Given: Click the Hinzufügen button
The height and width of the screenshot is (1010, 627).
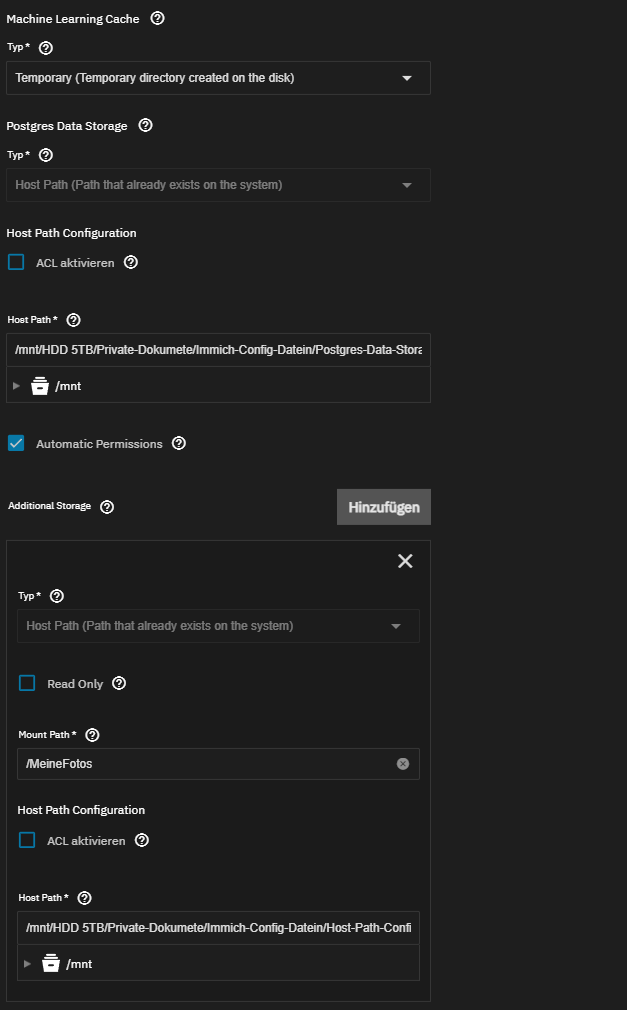Looking at the screenshot, I should (x=384, y=507).
